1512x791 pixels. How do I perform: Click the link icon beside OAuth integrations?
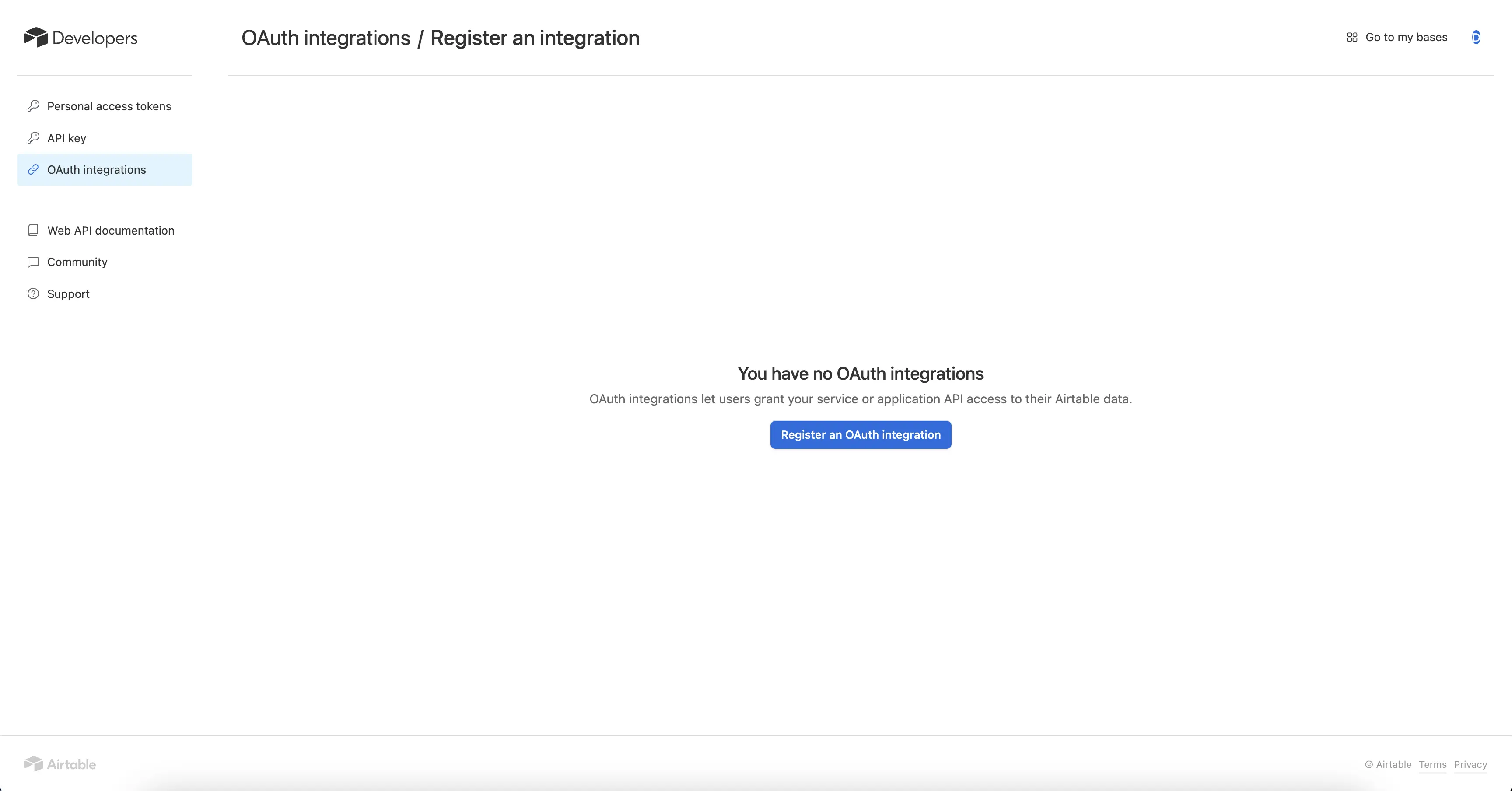(x=33, y=169)
